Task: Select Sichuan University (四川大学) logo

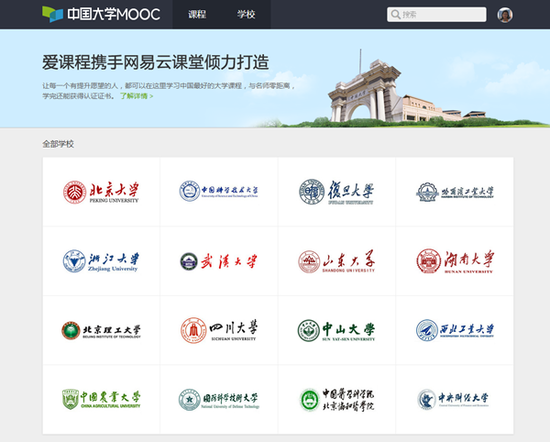Action: point(219,330)
